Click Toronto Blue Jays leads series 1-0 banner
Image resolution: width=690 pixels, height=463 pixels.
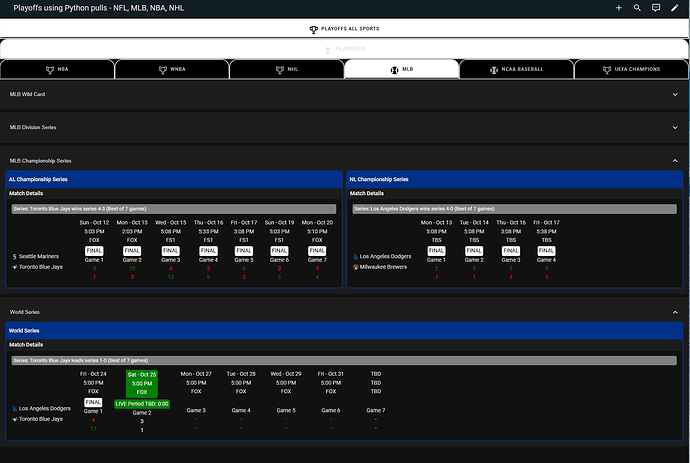(344, 360)
